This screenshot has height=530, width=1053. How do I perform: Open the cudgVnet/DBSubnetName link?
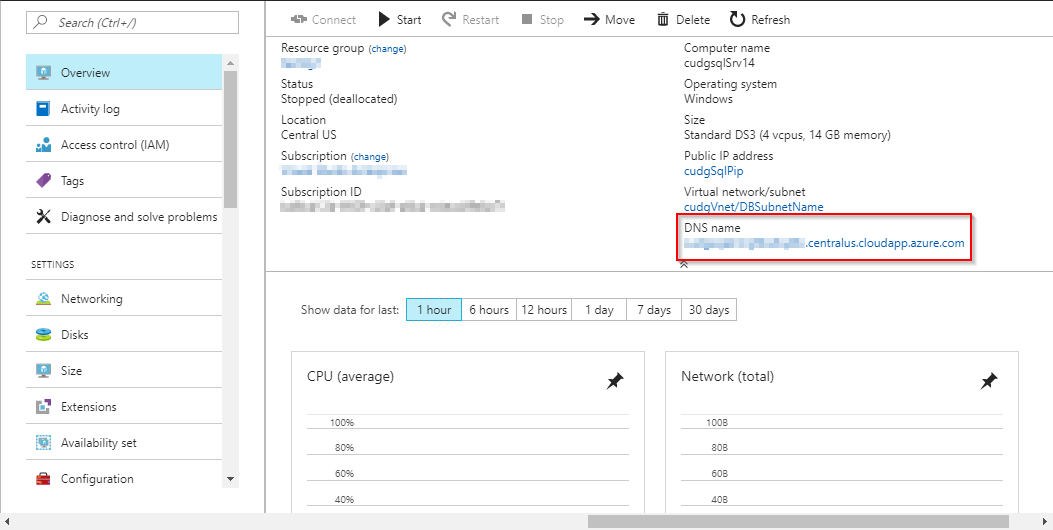pos(753,207)
